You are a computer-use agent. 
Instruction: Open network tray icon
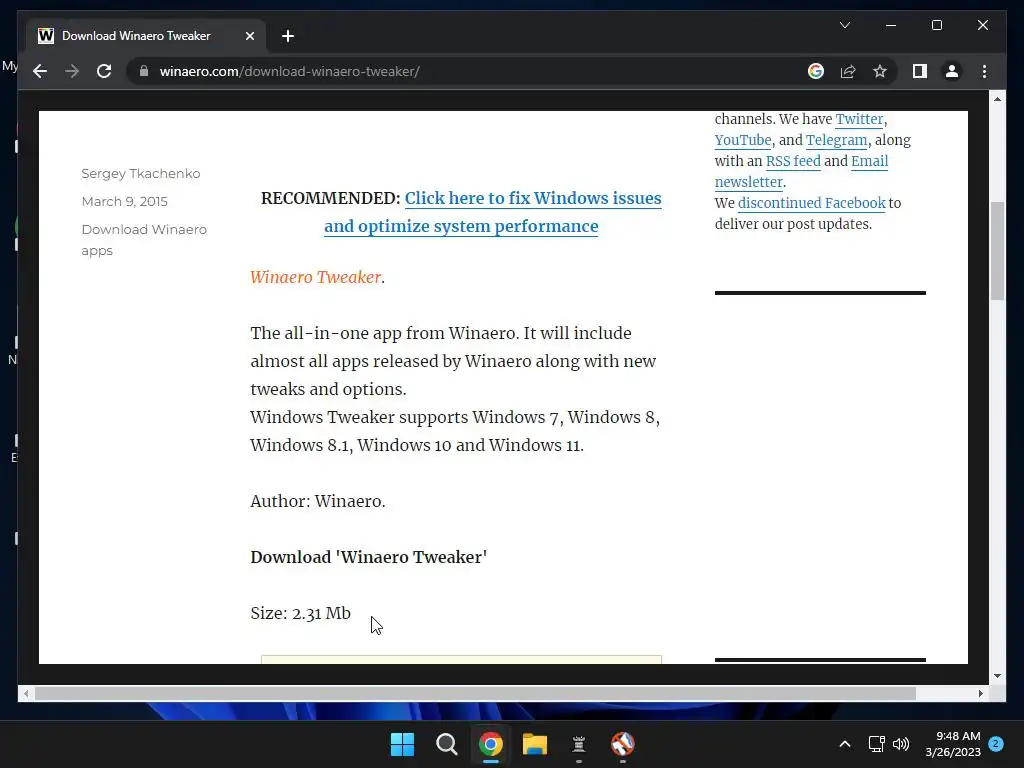(x=876, y=744)
